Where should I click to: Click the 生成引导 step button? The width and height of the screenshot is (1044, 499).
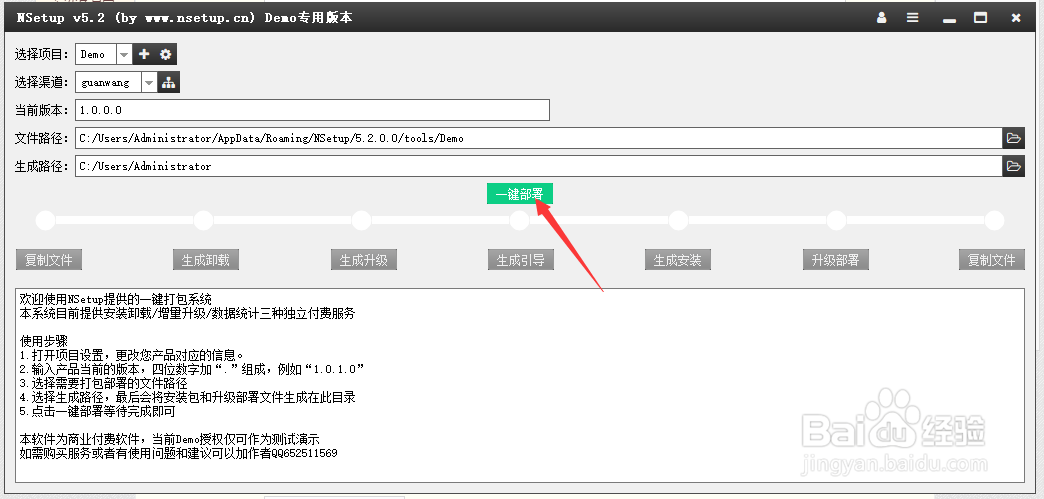[521, 260]
